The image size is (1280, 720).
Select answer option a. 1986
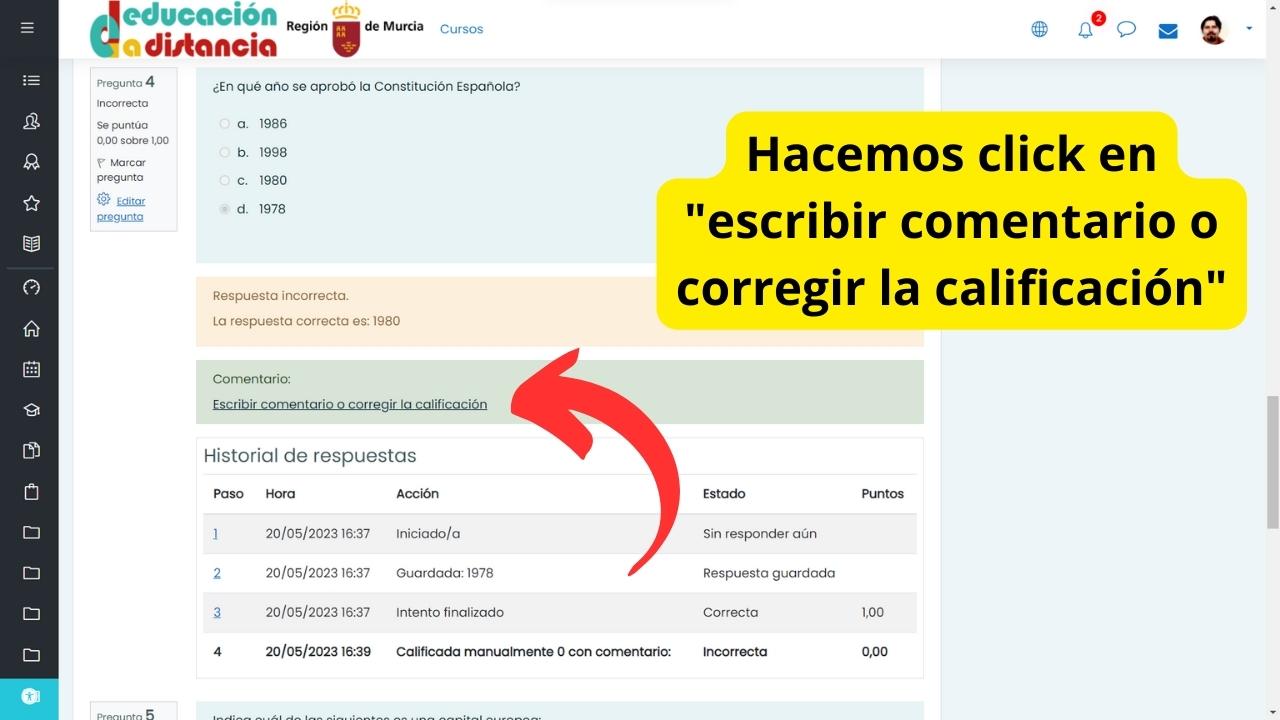pos(224,124)
